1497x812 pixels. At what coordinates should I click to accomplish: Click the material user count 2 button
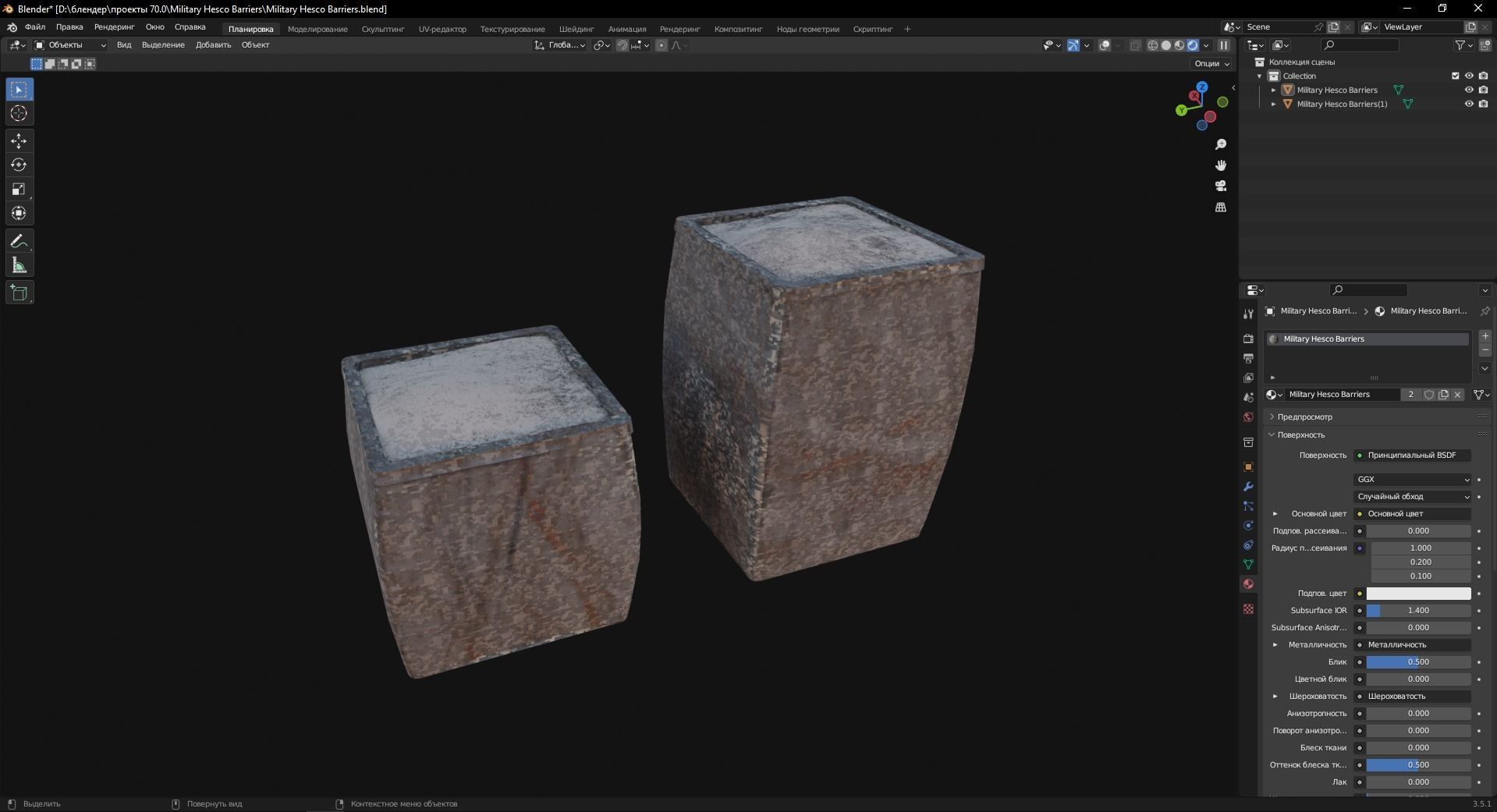pyautogui.click(x=1410, y=395)
